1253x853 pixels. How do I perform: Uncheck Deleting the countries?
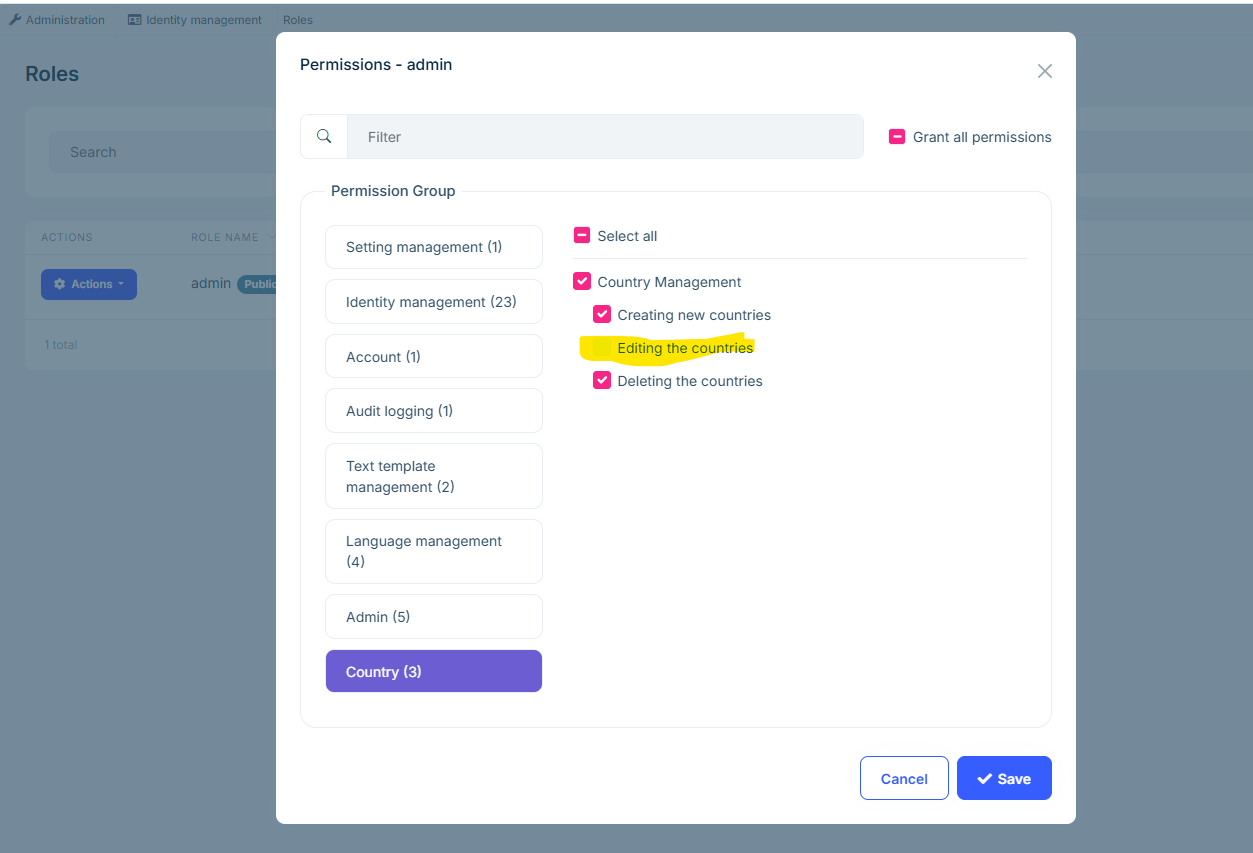[x=602, y=381]
